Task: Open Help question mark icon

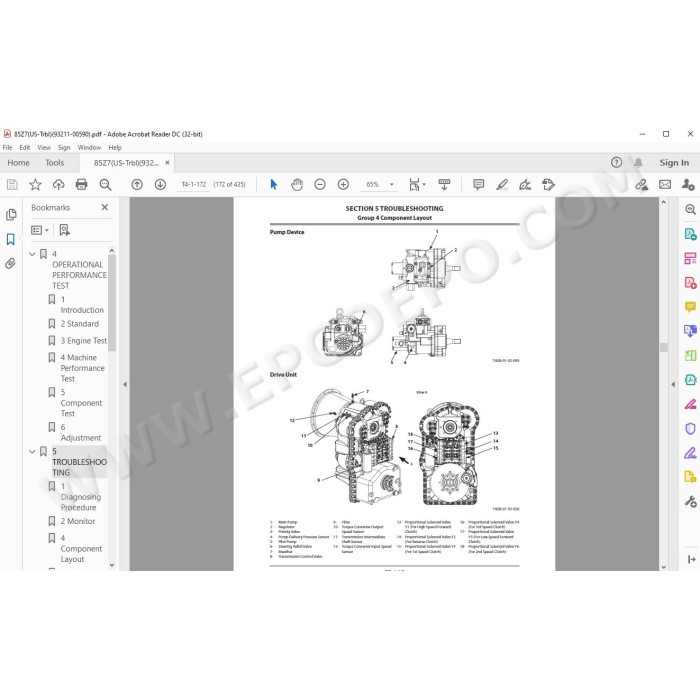Action: pos(617,162)
